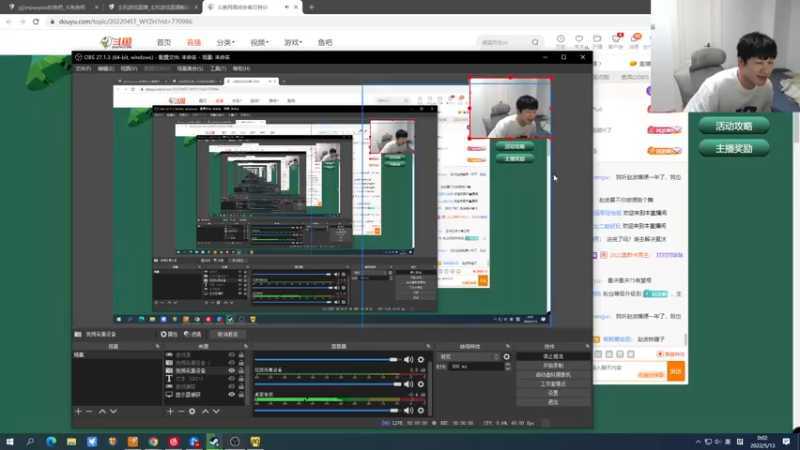This screenshot has width=800, height=450.
Task: Toggle visibility of 显示器捕获 source
Action: (232, 394)
